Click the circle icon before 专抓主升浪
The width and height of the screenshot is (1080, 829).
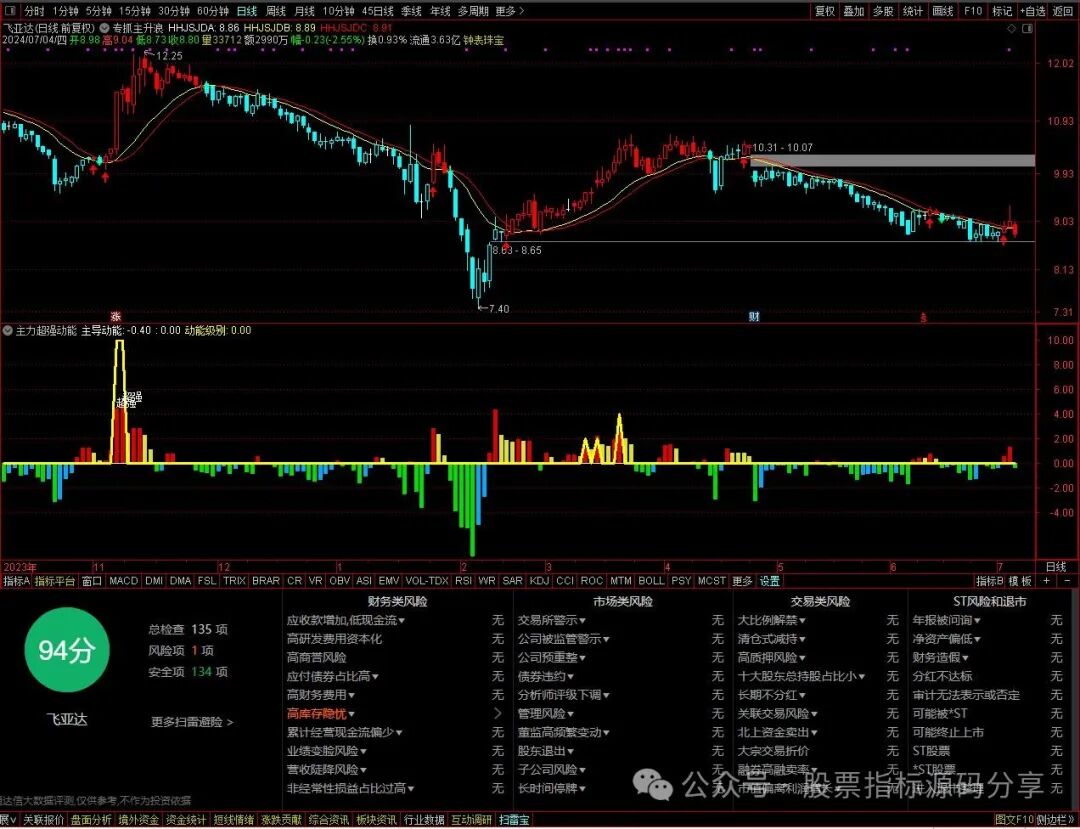[105, 28]
